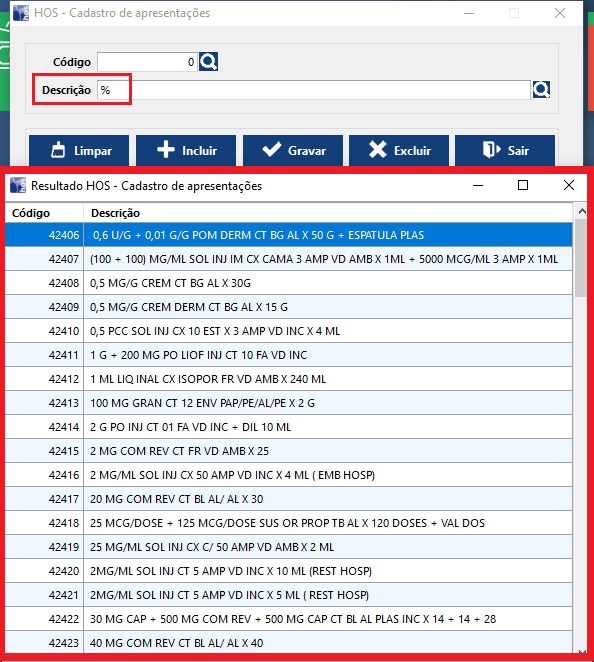
Task: Select row 42422 30 MG CAP entry
Action: tap(289, 619)
